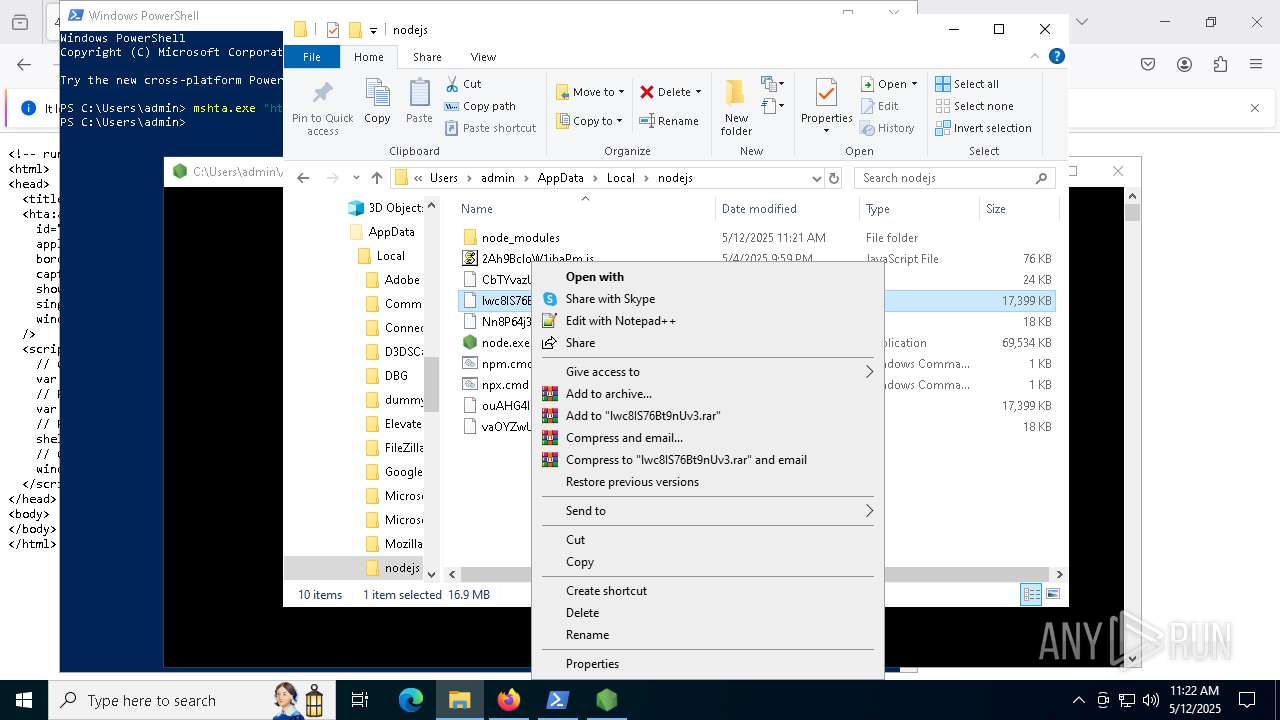
Task: Expand Send to submenu
Action: coord(868,511)
